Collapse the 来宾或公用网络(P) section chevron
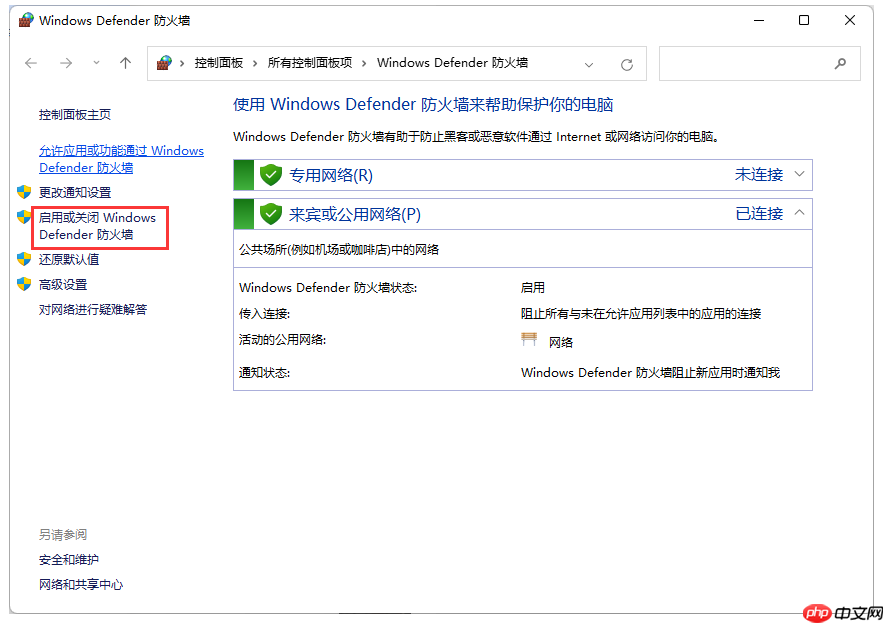884x623 pixels. tap(799, 213)
